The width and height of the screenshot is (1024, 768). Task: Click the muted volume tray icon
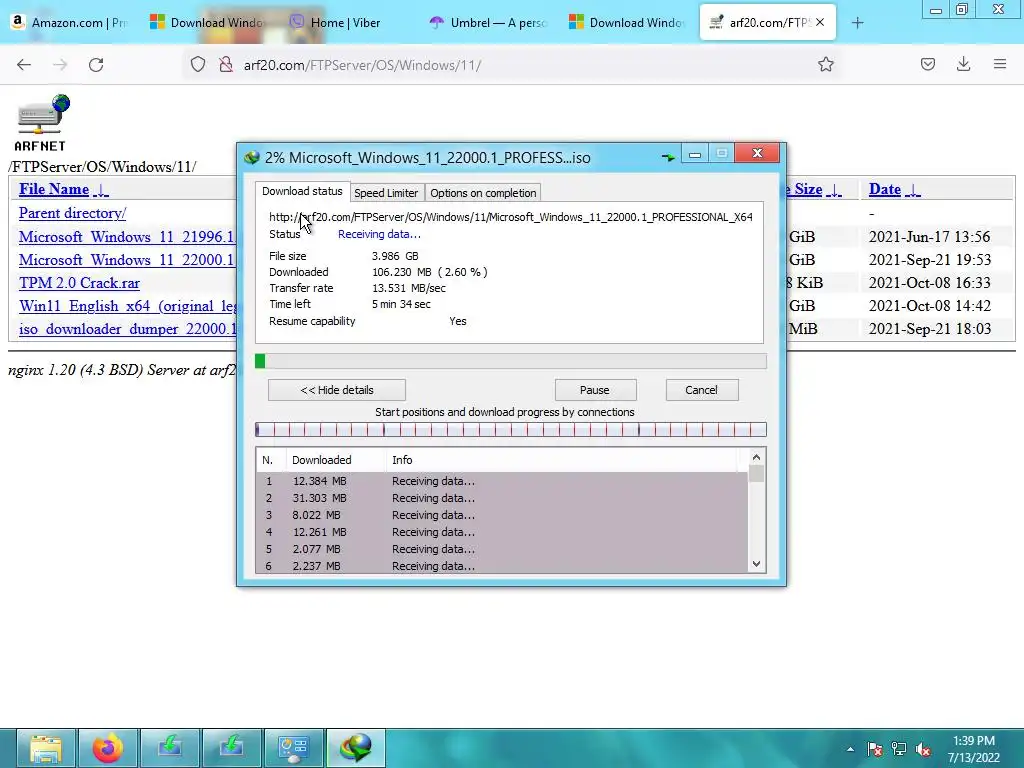[x=923, y=749]
